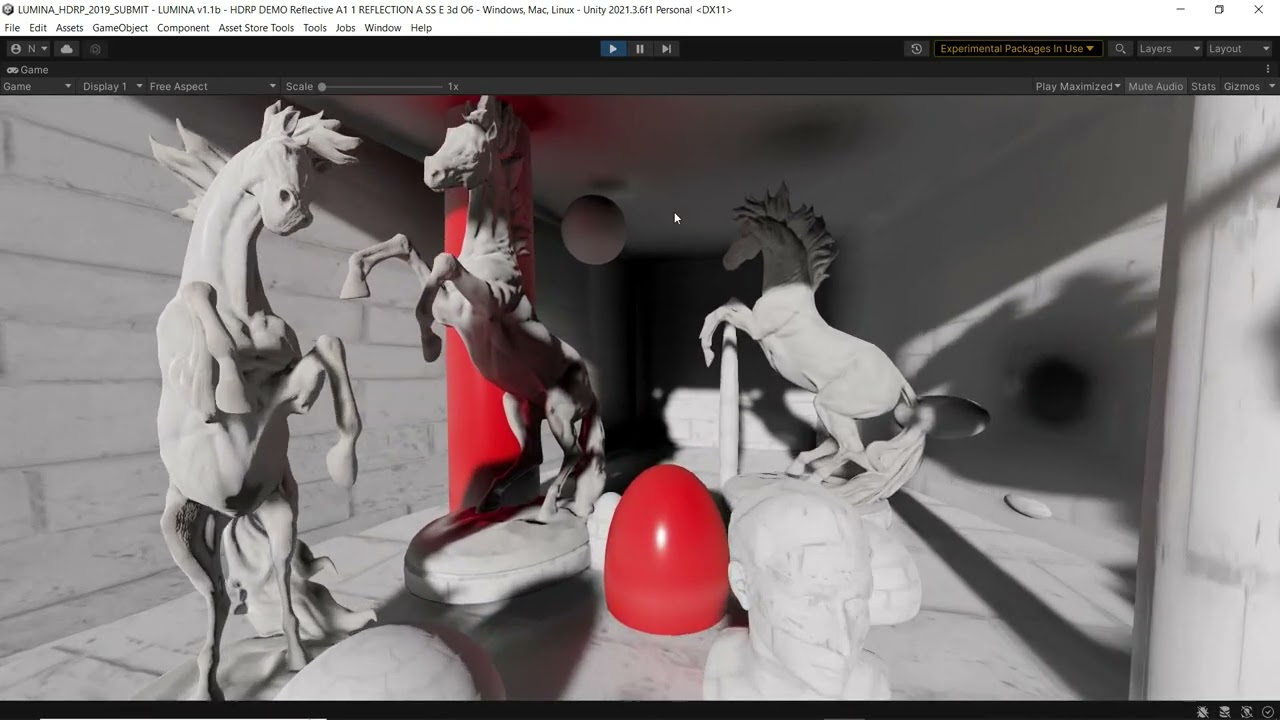Click the debugger bug icon in status bar
Screen dimensions: 1280x720
(x=1203, y=712)
